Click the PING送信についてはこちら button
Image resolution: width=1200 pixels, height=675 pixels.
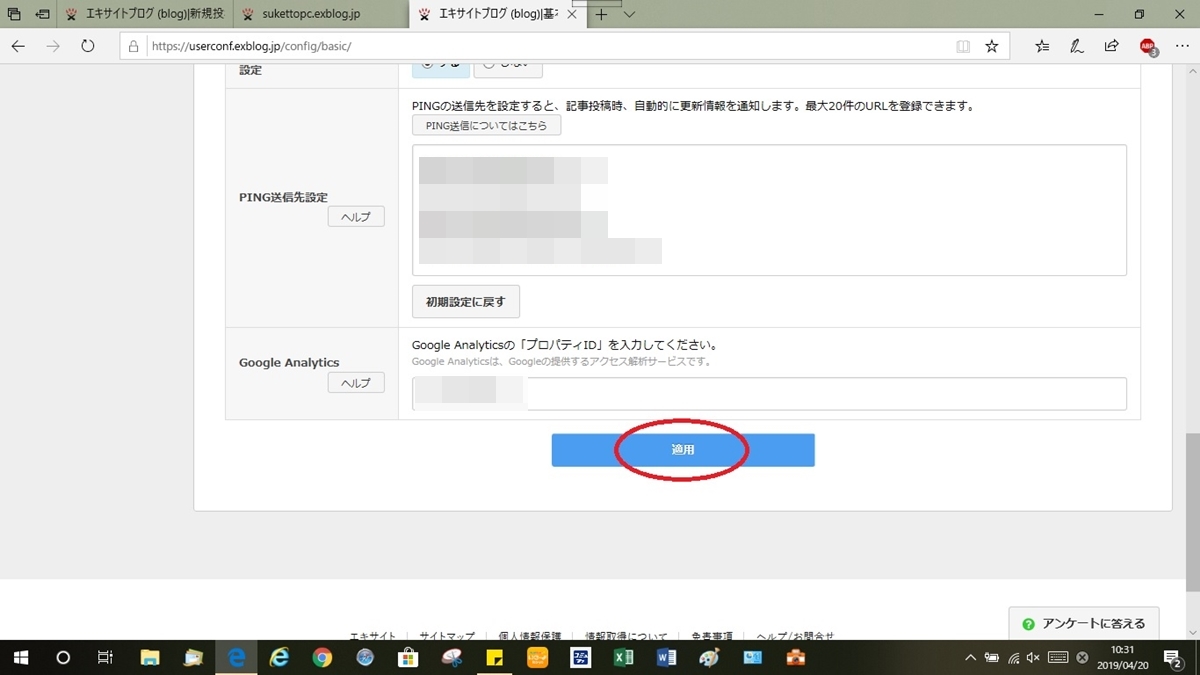point(486,126)
